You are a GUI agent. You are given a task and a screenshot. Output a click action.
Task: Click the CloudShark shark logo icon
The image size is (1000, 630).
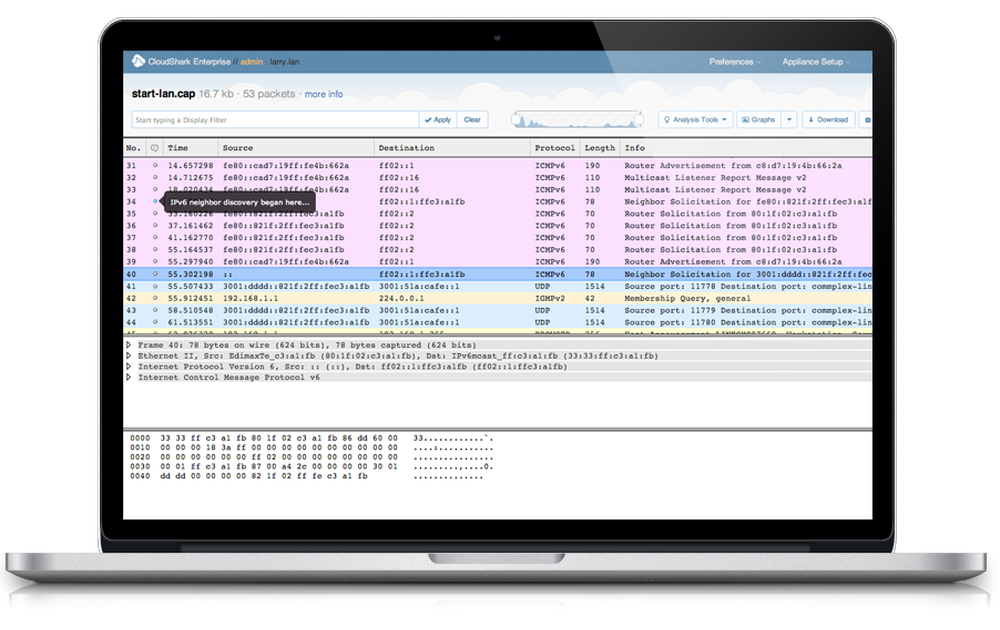[x=137, y=60]
